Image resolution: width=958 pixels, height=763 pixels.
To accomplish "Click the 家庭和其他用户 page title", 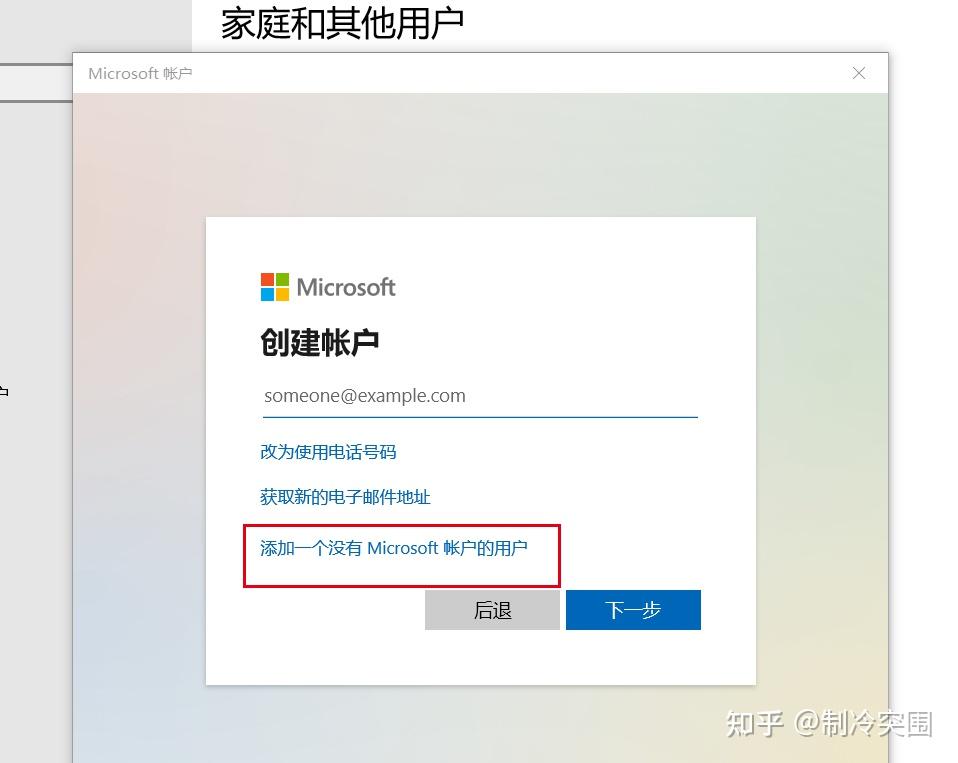I will (342, 24).
